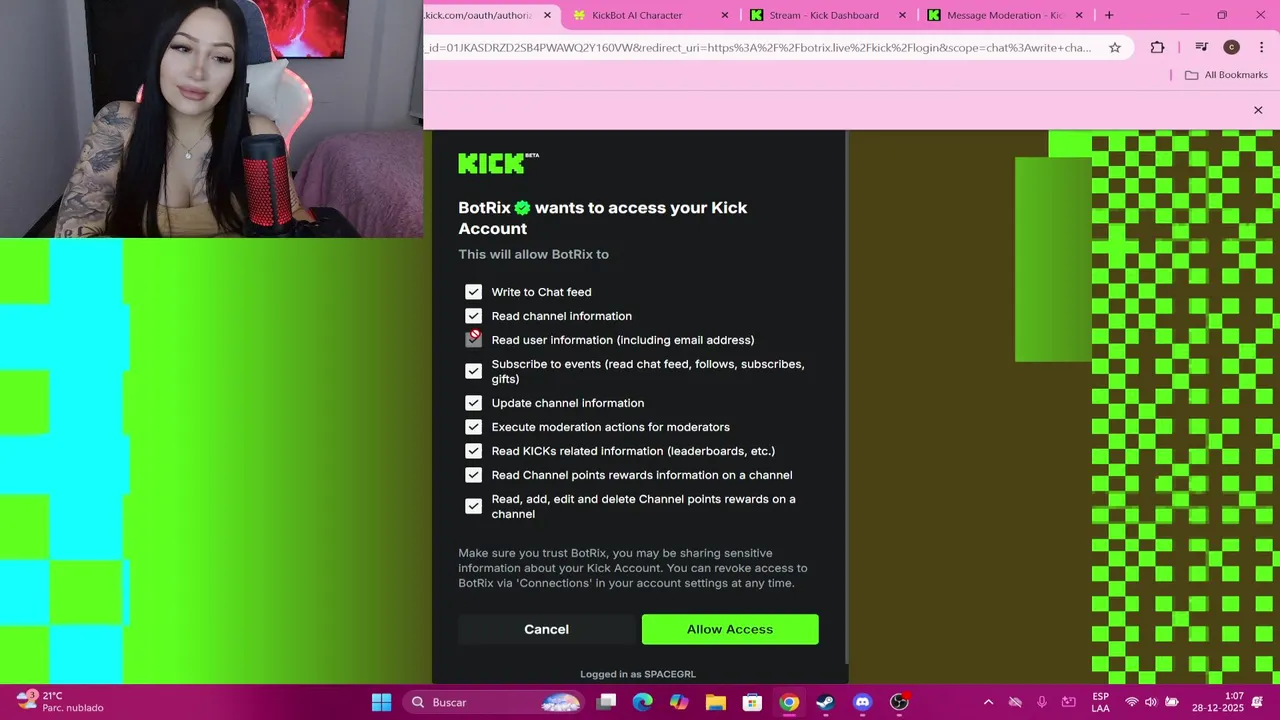Uncheck Subscribe to events permission
Viewport: 1280px width, 720px height.
pos(473,371)
